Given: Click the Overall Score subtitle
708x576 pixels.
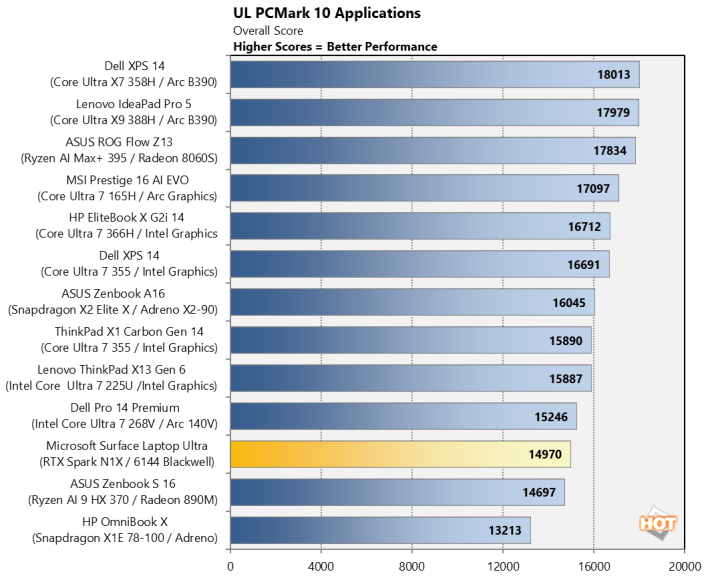Looking at the screenshot, I should pyautogui.click(x=268, y=31).
